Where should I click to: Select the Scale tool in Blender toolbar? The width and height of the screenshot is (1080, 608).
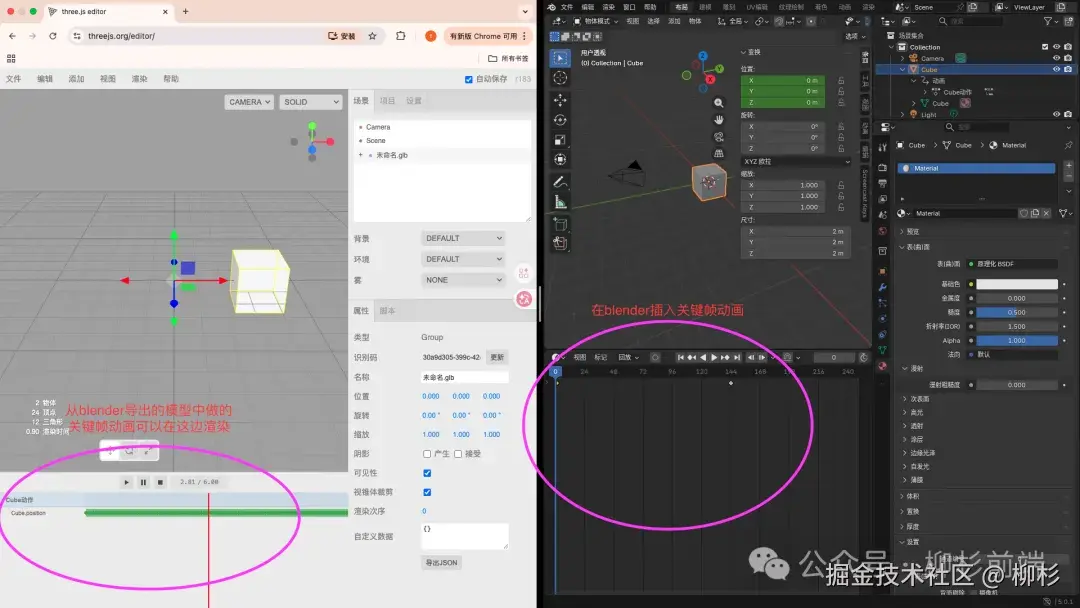click(x=560, y=140)
